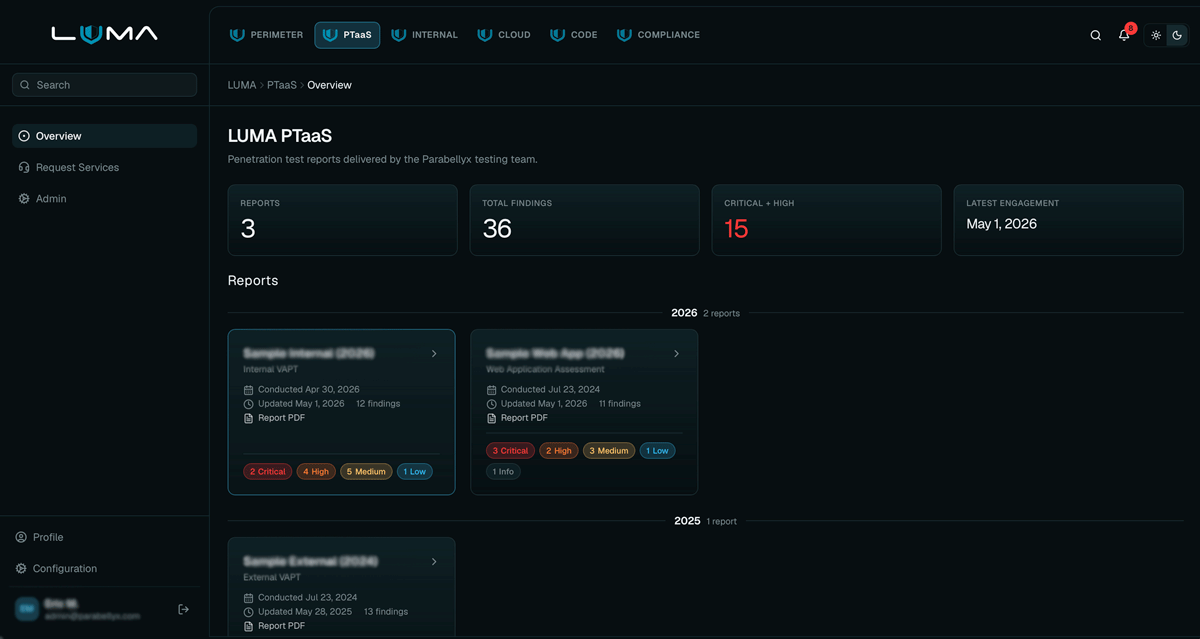
Task: Open notifications bell icon
Action: pyautogui.click(x=1124, y=35)
